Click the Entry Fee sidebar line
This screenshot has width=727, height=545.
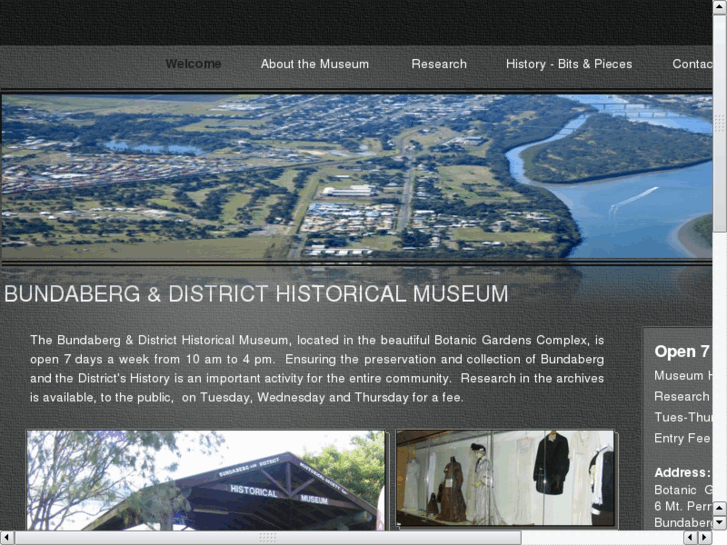[x=682, y=438]
